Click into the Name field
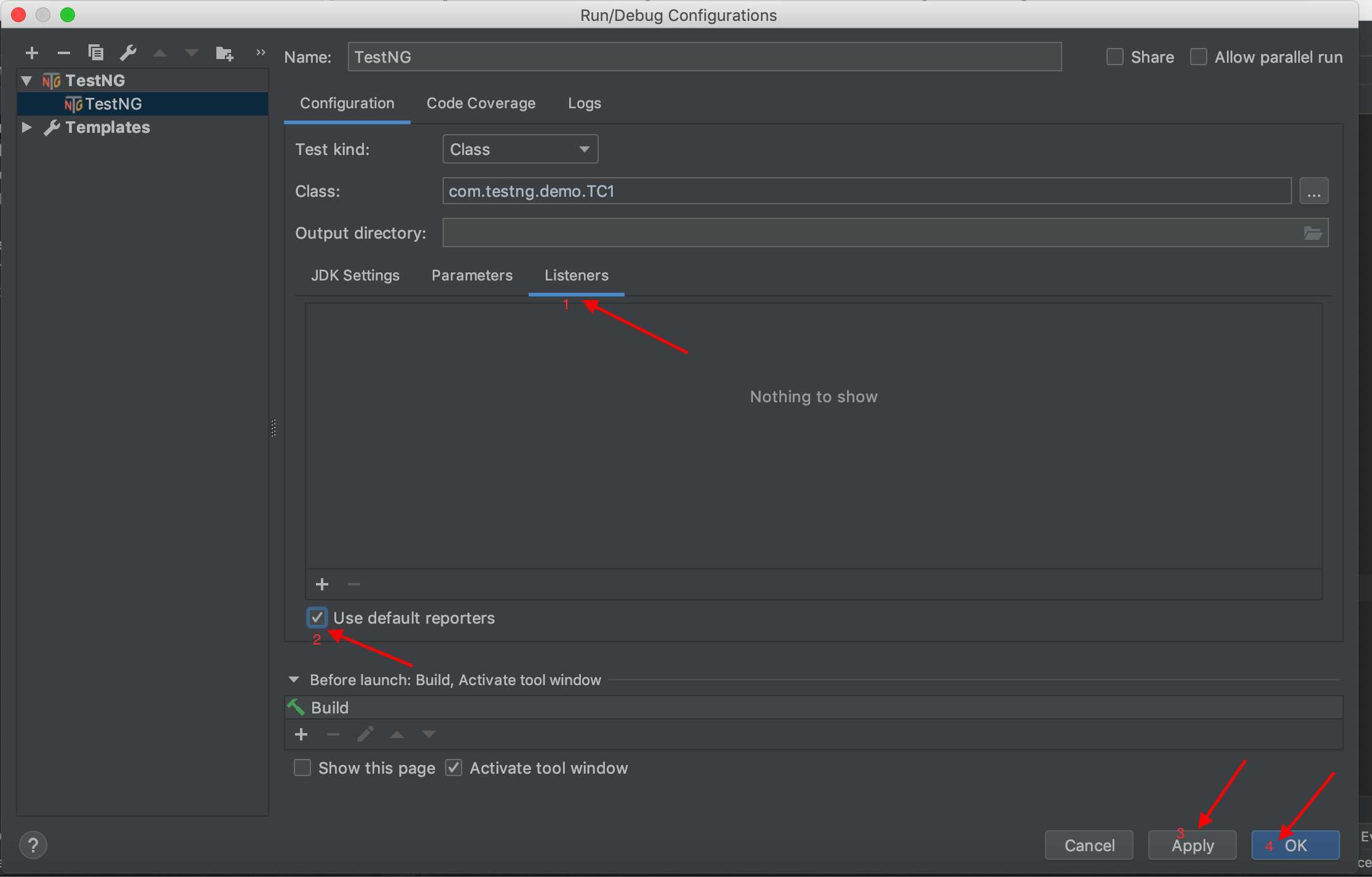The image size is (1372, 877). (704, 57)
